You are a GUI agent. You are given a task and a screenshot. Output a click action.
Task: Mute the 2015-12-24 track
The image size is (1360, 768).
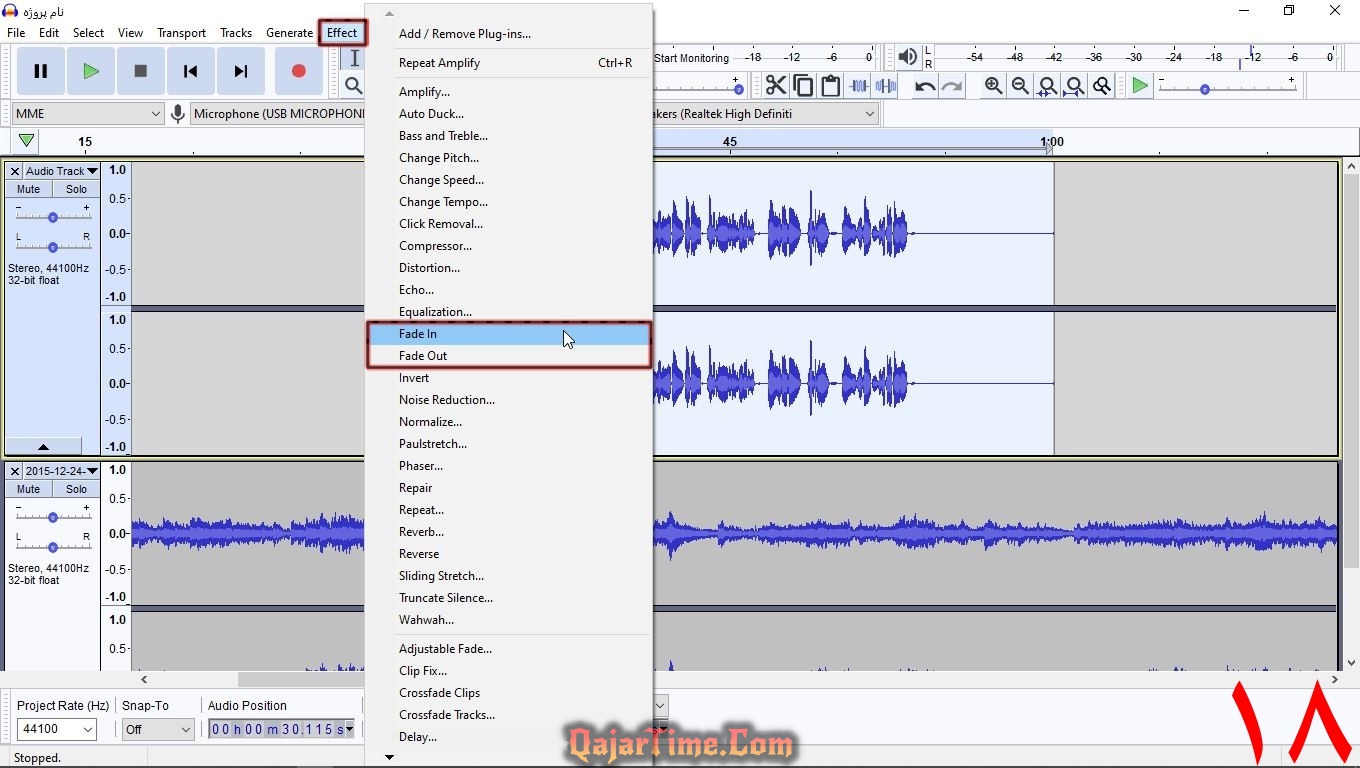29,489
